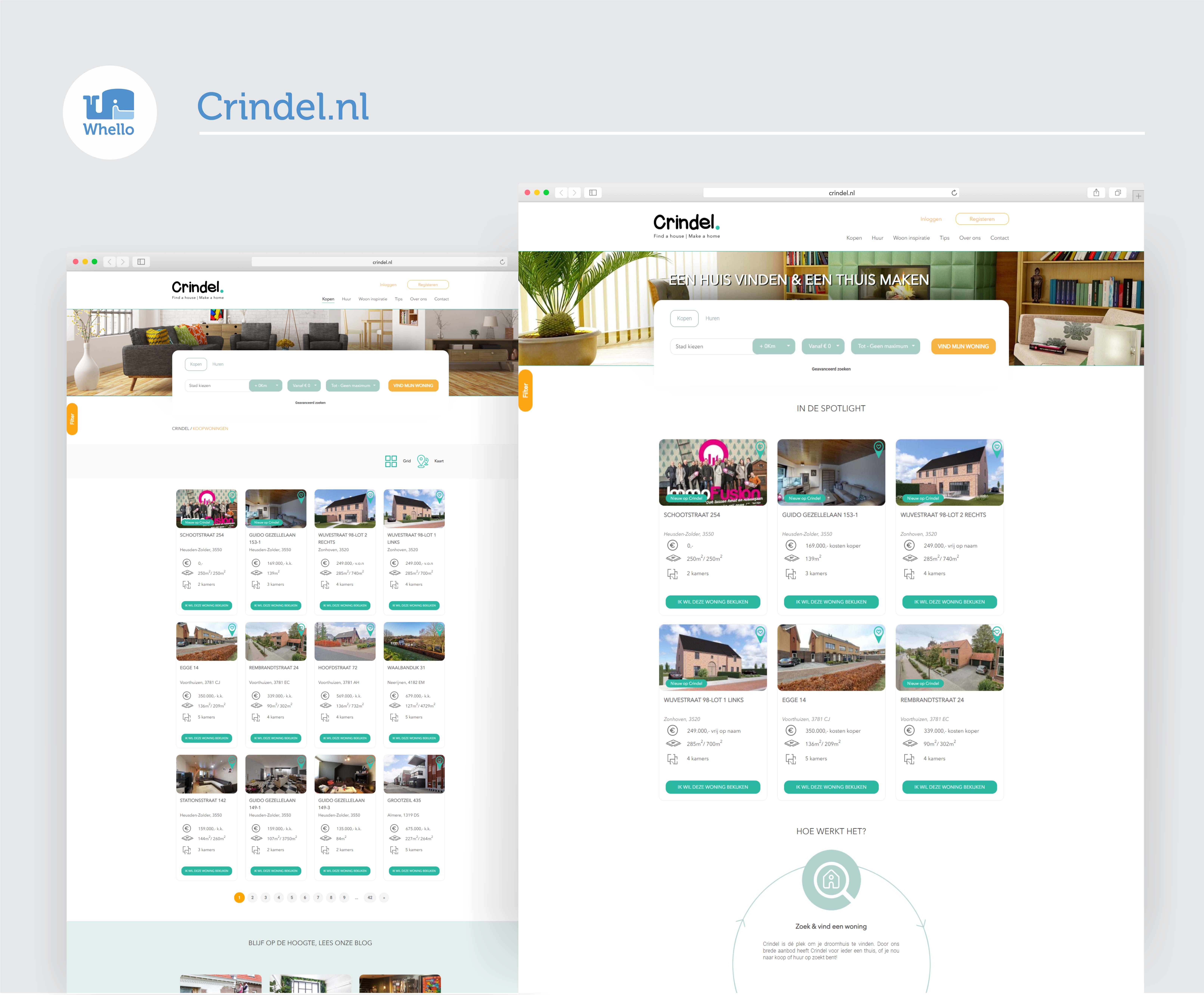Expand Geavanceerd zoeken in right window
Viewport: 1204px width, 995px height.
click(x=831, y=369)
